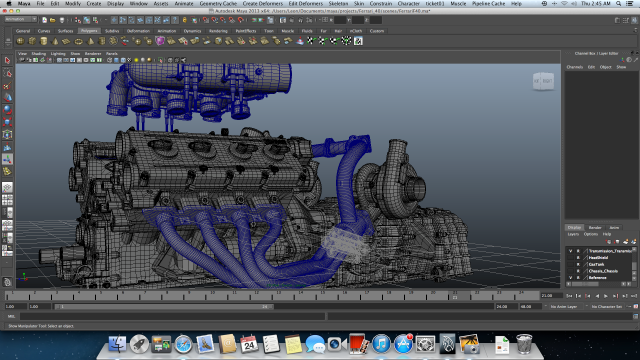The width and height of the screenshot is (640, 360).
Task: Open the Animation menu set dropdown
Action: coord(20,20)
